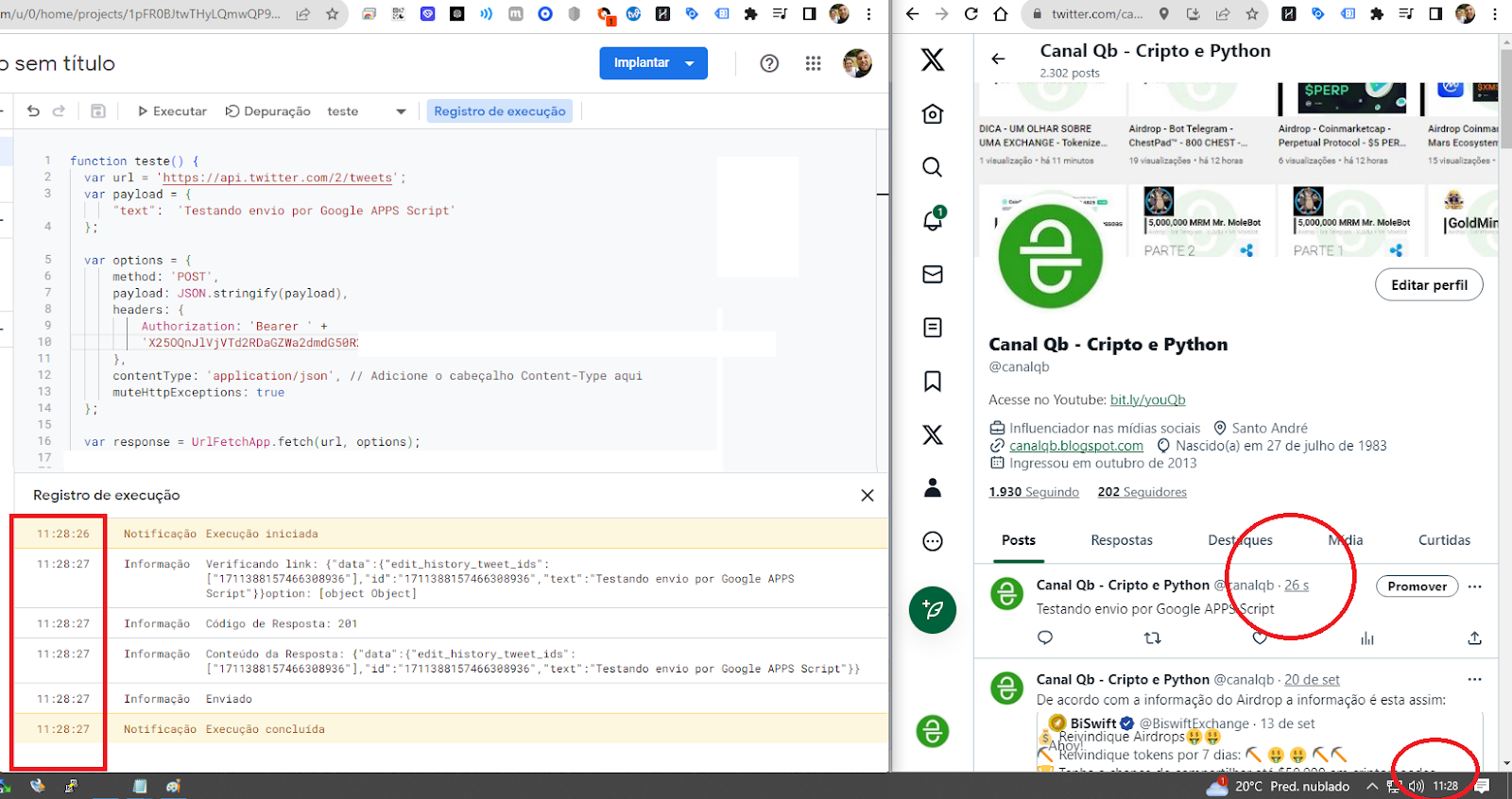Go to Twitter Home via house icon
Screen dimensions: 1512x799
pos(933,113)
